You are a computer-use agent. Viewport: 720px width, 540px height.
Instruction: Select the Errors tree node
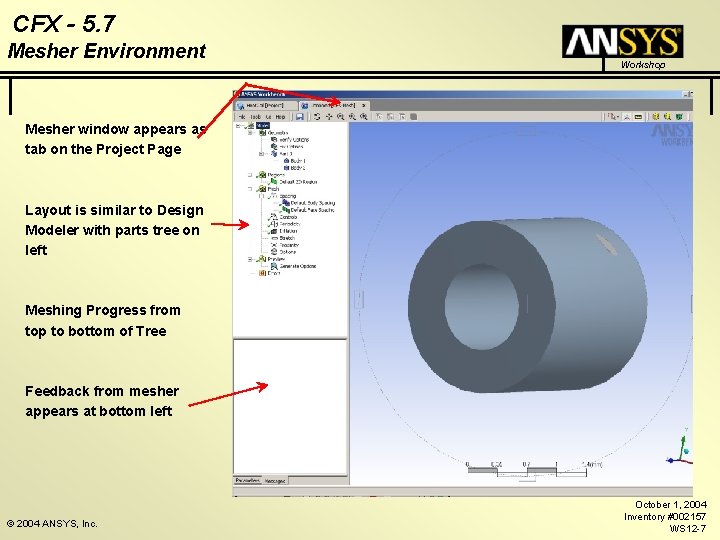(x=274, y=273)
